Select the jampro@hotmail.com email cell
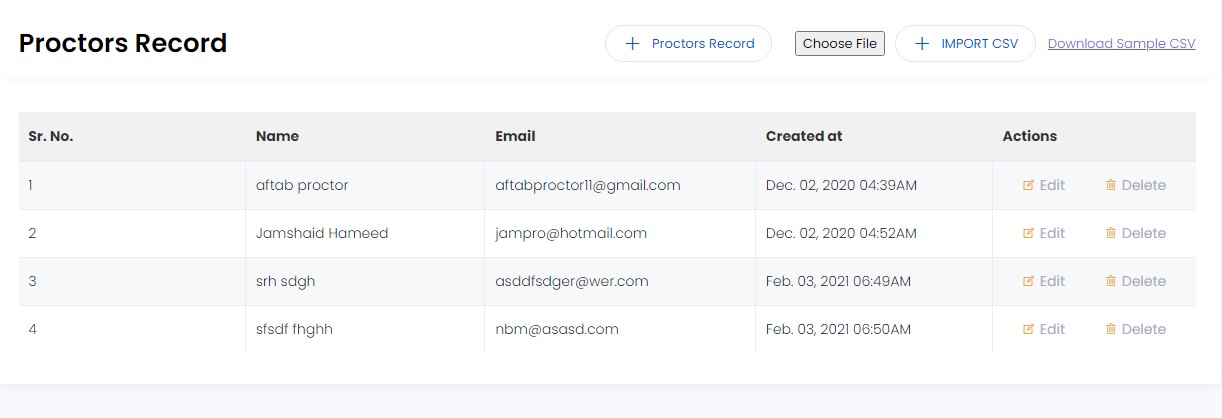Viewport: 1222px width, 418px height. point(570,233)
